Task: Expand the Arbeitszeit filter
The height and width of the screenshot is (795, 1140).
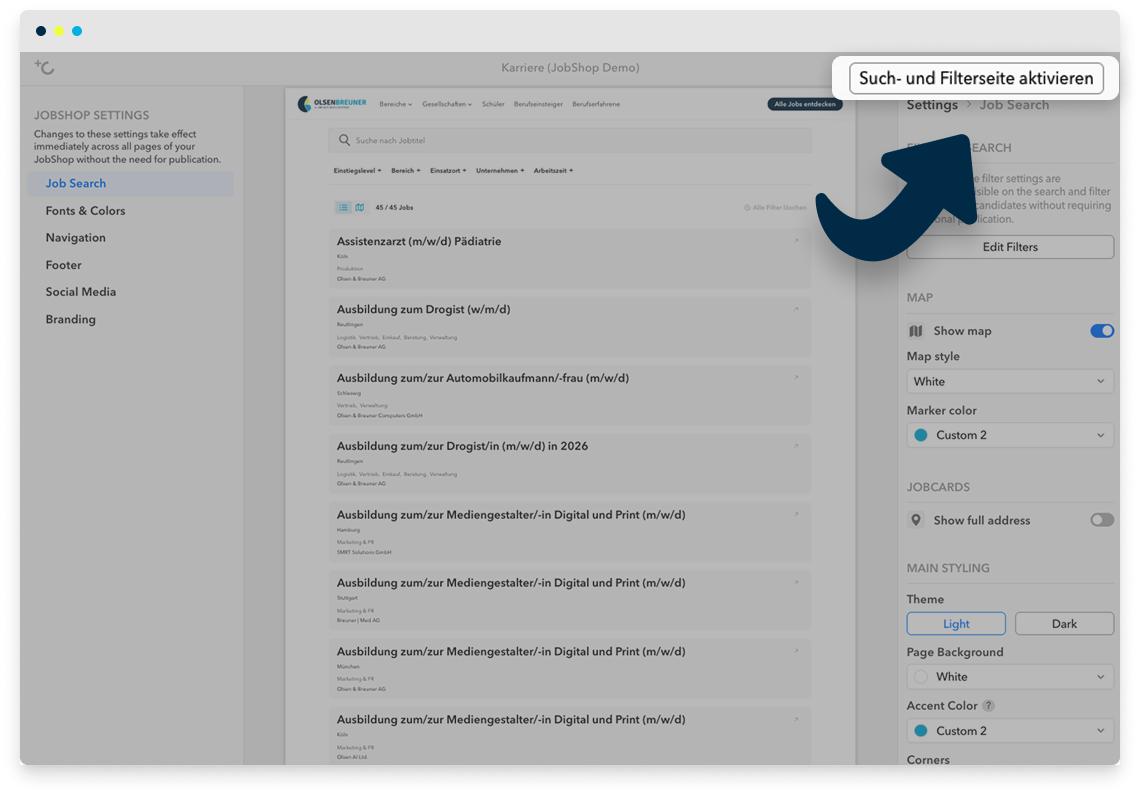Action: click(553, 171)
